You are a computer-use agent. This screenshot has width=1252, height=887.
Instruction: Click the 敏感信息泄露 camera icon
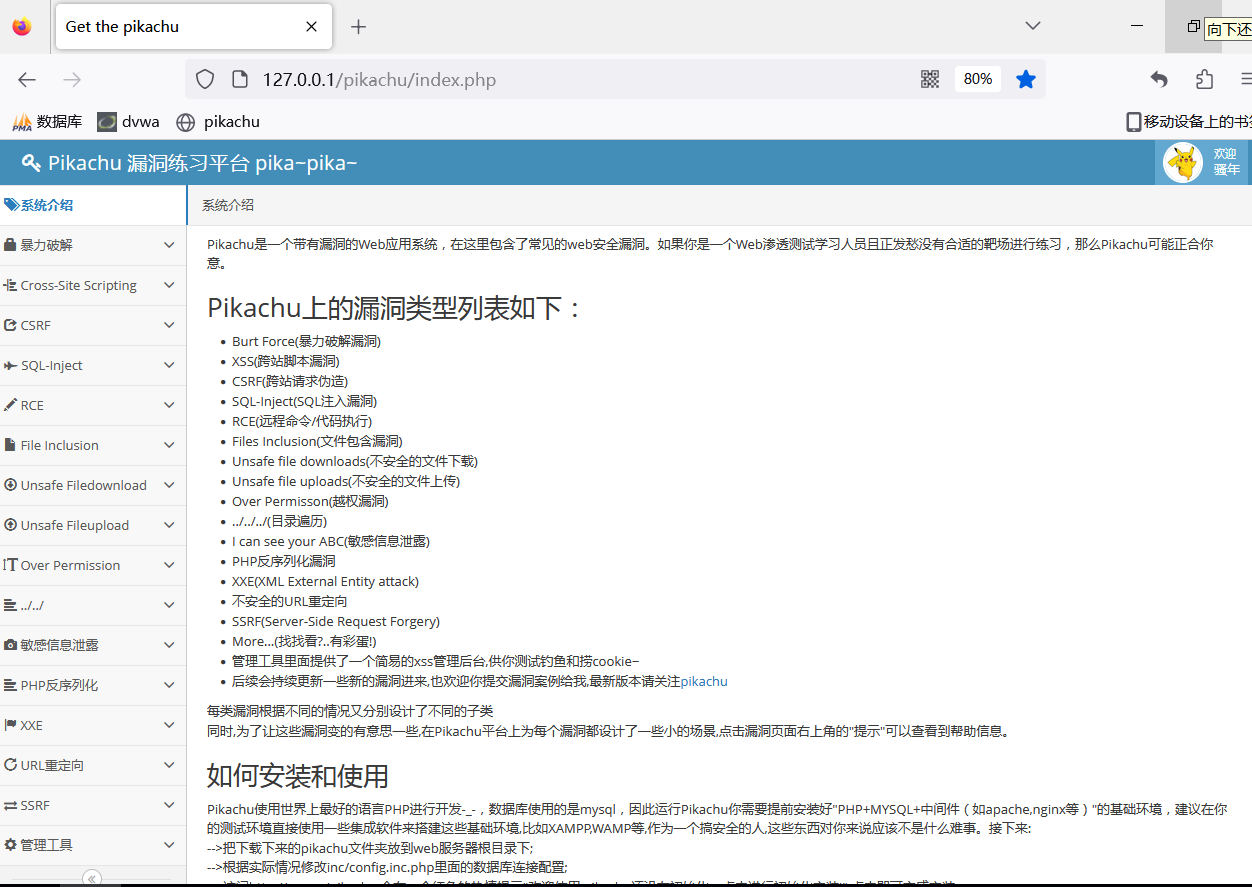point(10,645)
